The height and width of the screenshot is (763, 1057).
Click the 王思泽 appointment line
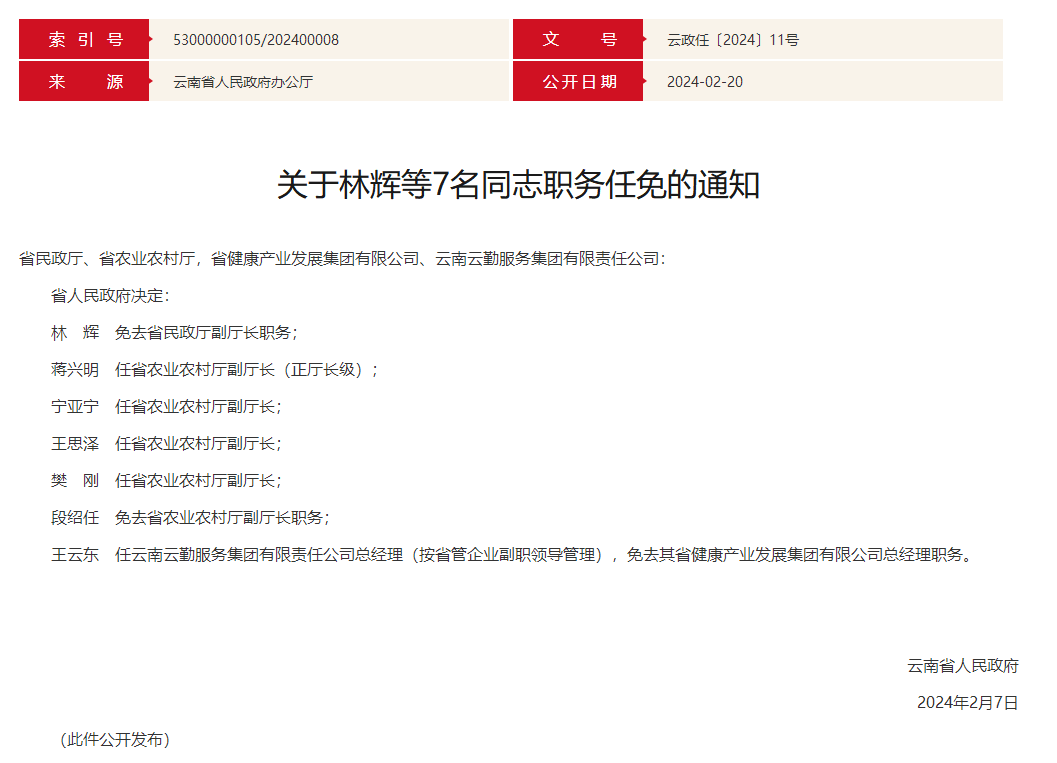tap(167, 444)
